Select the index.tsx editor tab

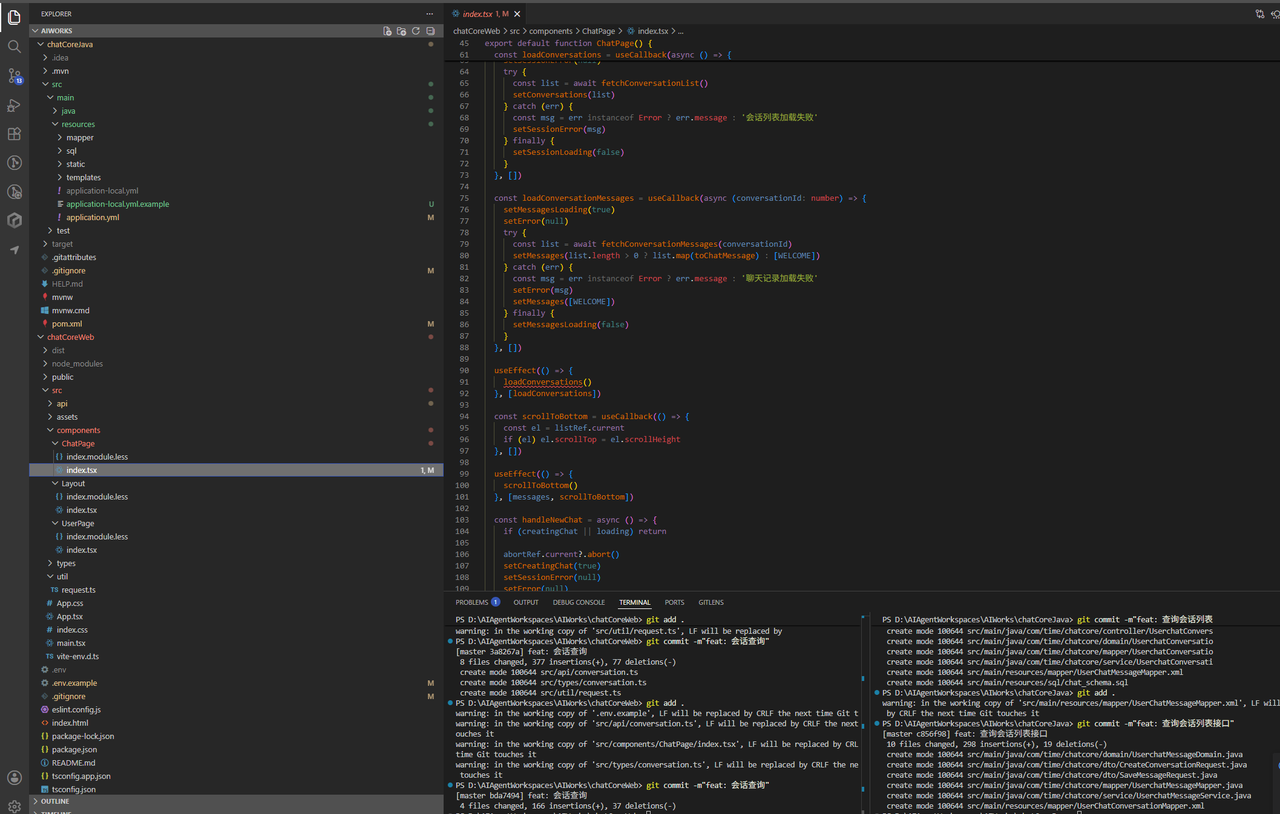tap(484, 14)
